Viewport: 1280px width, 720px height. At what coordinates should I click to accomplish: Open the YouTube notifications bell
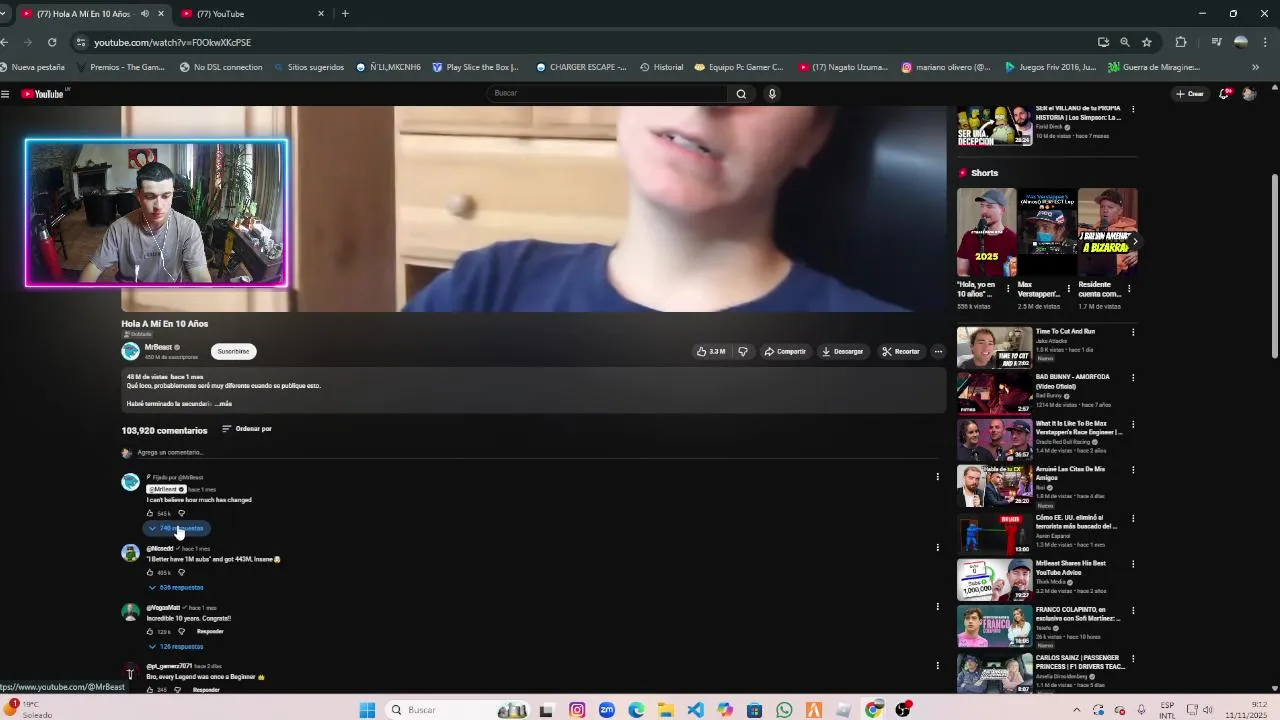coord(1225,94)
